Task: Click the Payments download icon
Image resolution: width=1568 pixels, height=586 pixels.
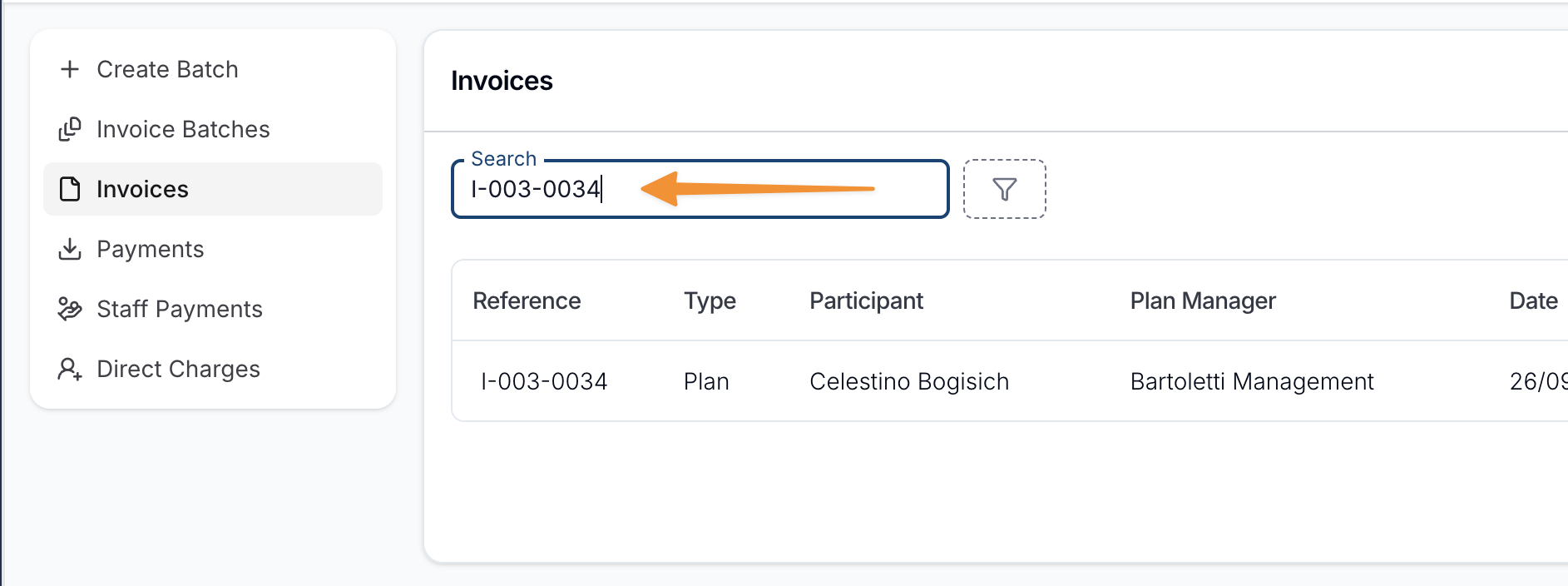Action: tap(70, 249)
